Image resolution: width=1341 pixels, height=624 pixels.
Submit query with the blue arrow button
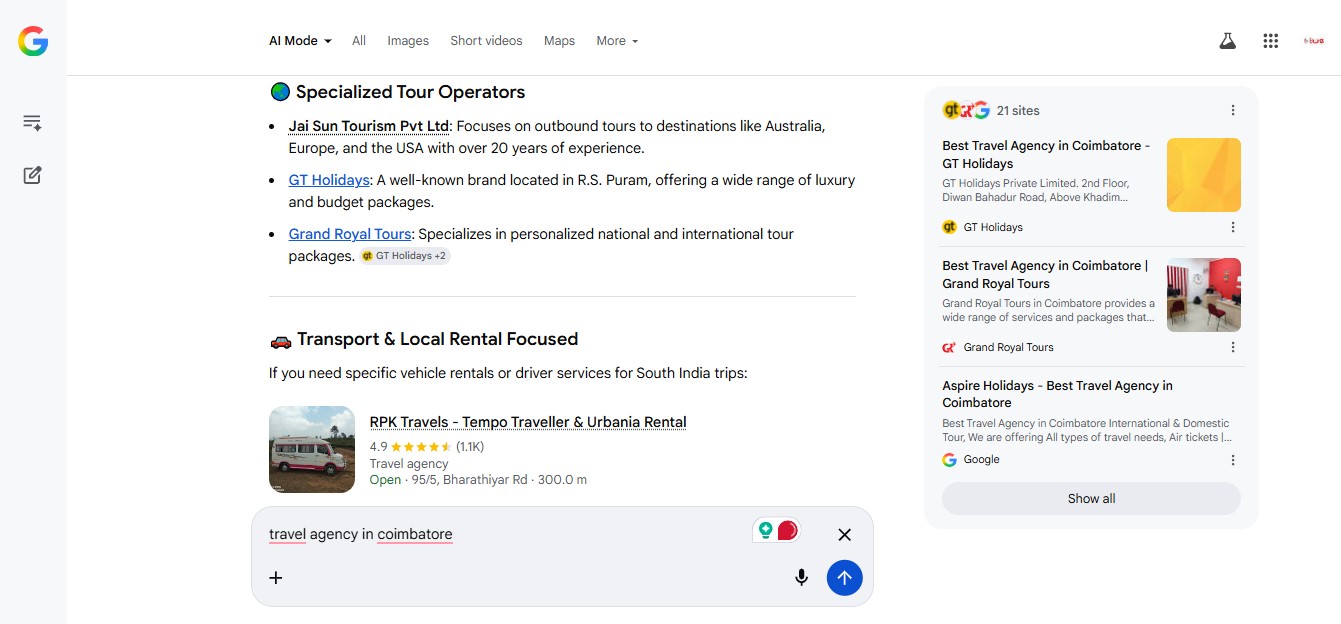[844, 577]
